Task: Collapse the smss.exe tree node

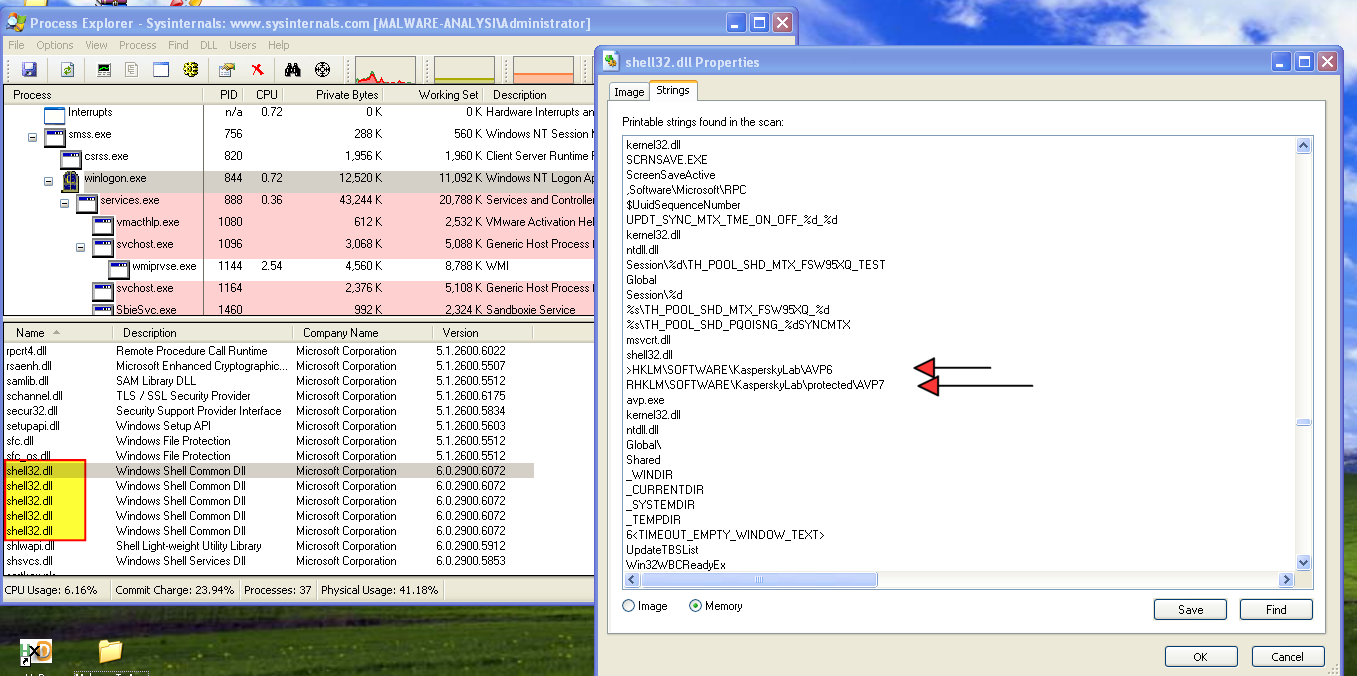Action: (x=32, y=136)
